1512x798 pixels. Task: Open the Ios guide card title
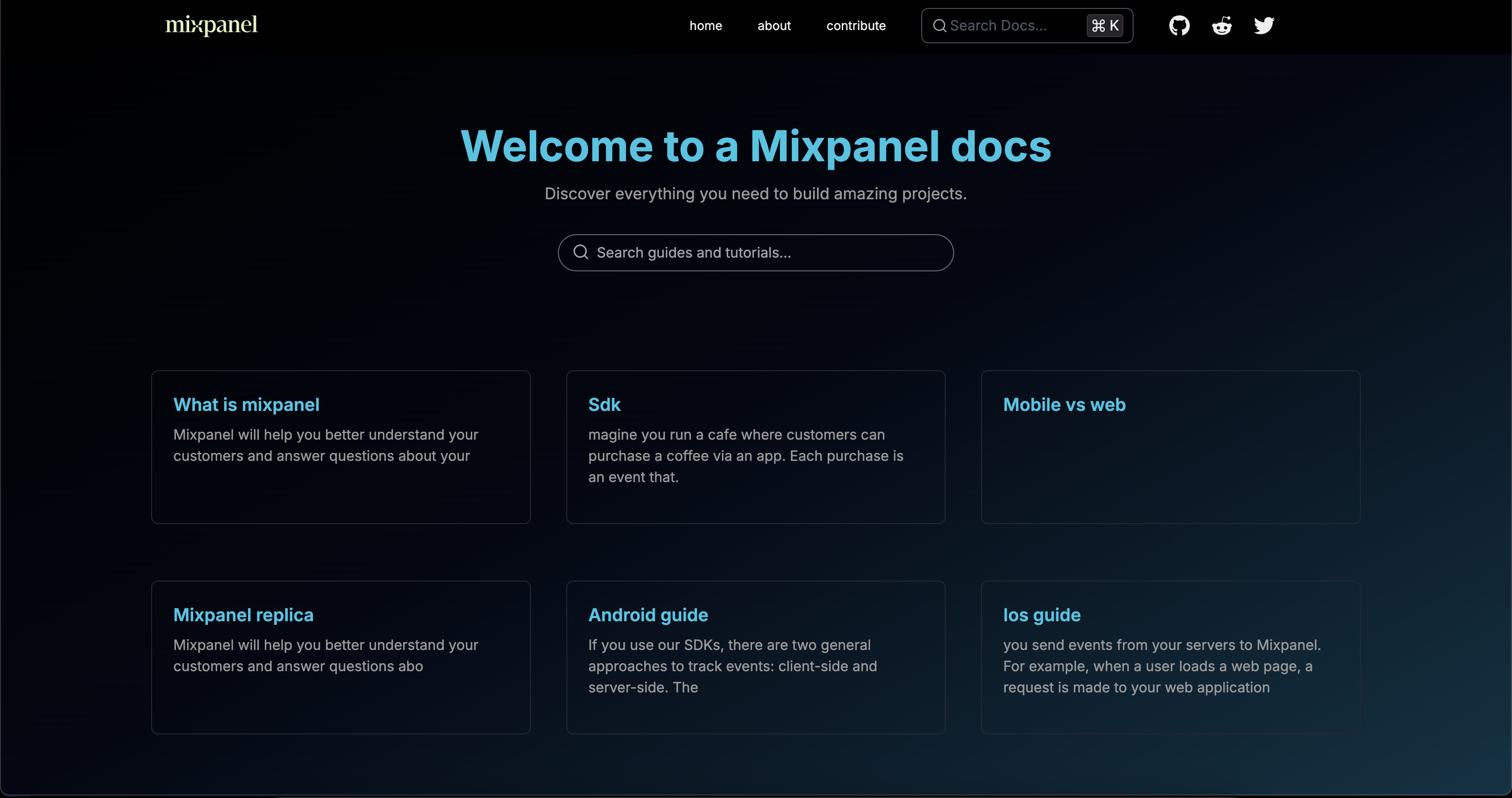pos(1042,615)
